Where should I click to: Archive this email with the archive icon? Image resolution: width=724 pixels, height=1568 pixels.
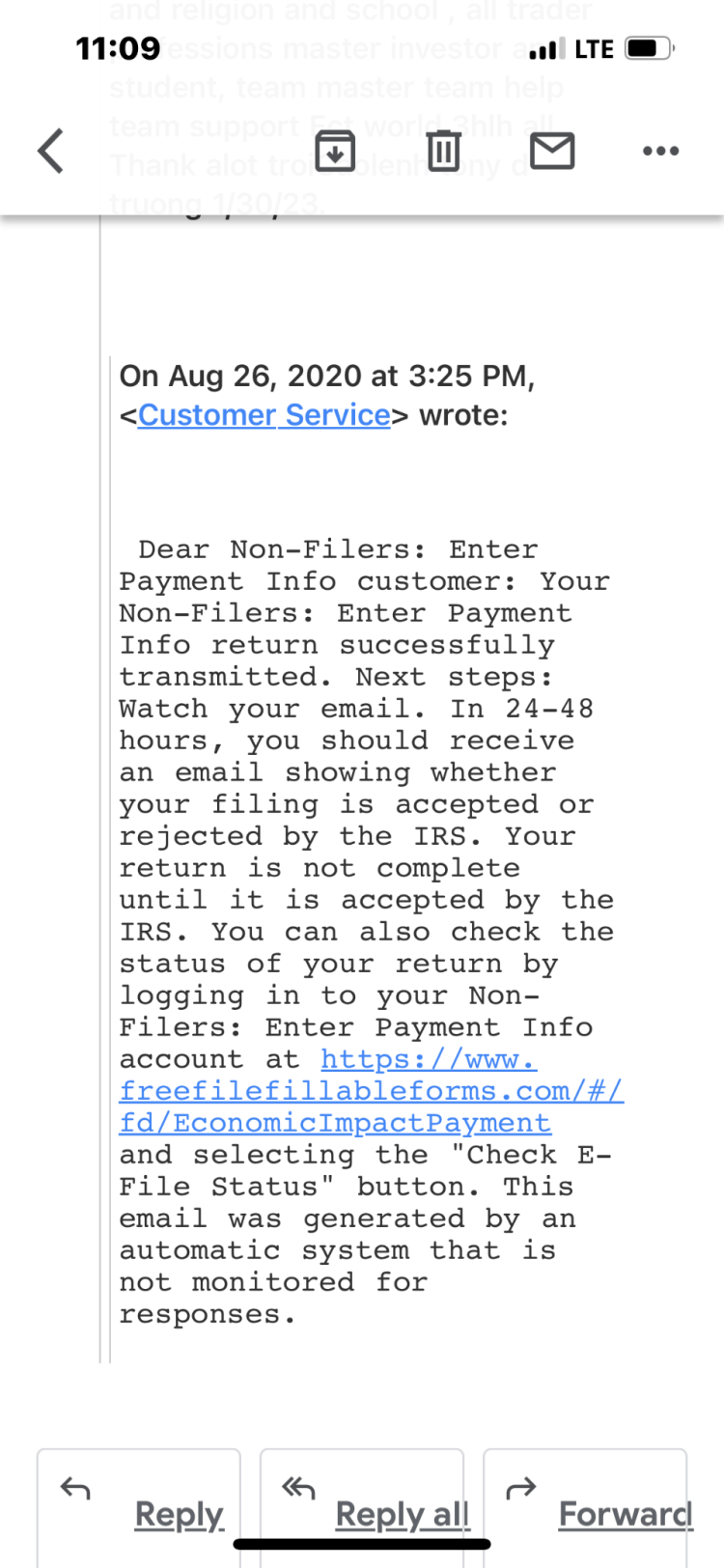point(335,152)
